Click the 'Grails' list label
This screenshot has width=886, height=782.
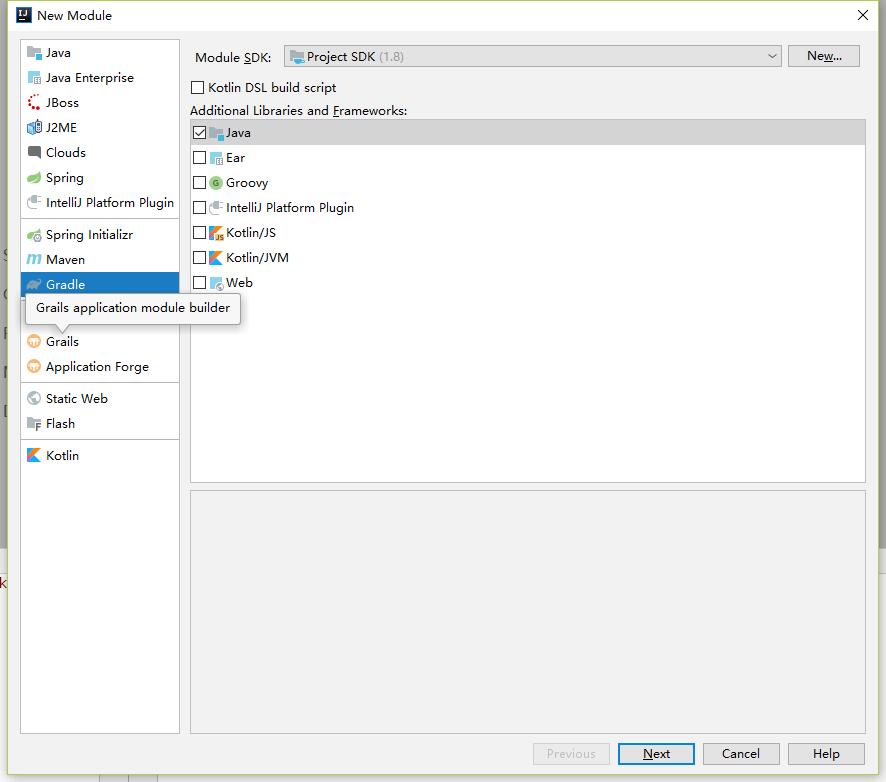coord(62,342)
